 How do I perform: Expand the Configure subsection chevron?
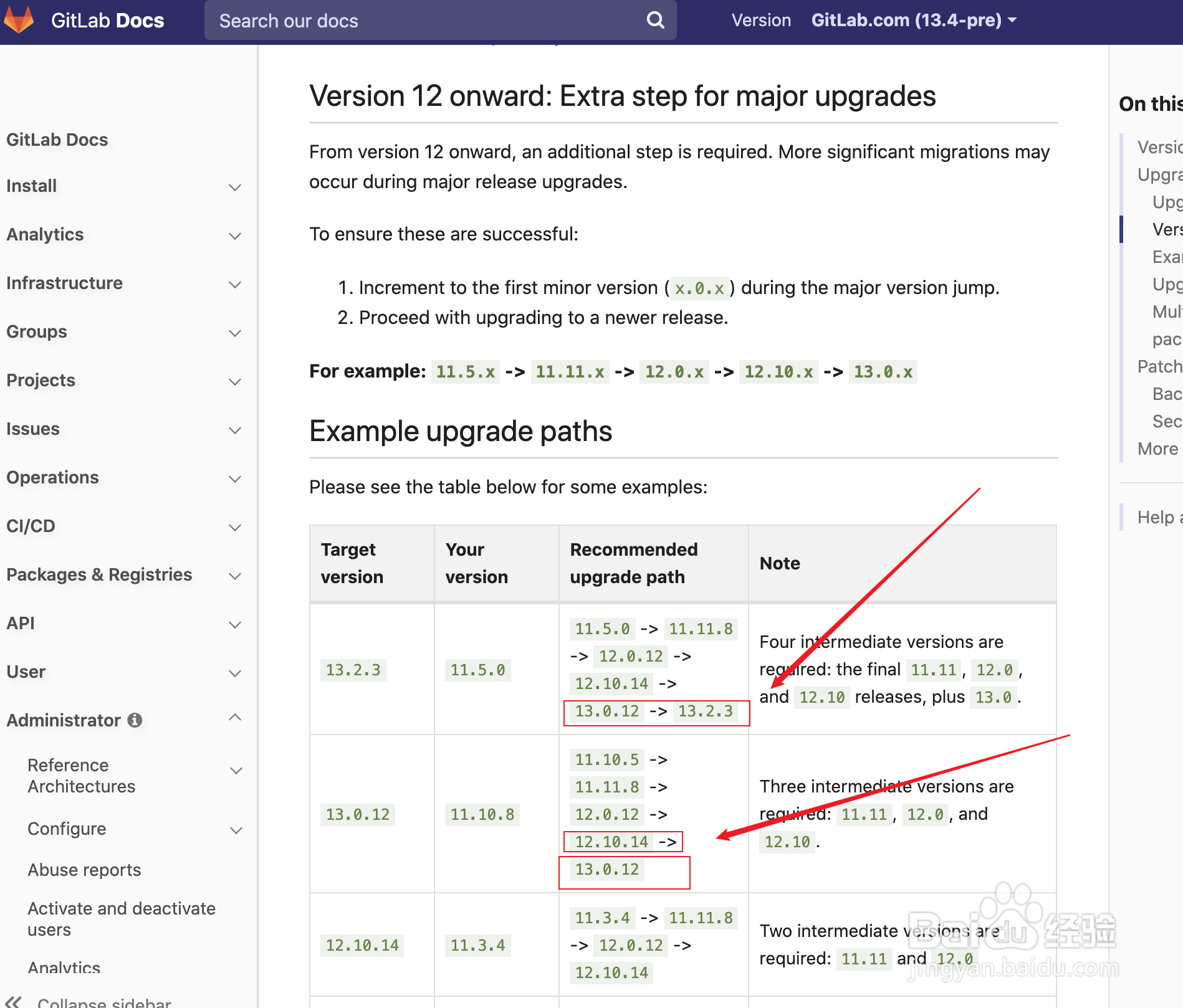(236, 830)
